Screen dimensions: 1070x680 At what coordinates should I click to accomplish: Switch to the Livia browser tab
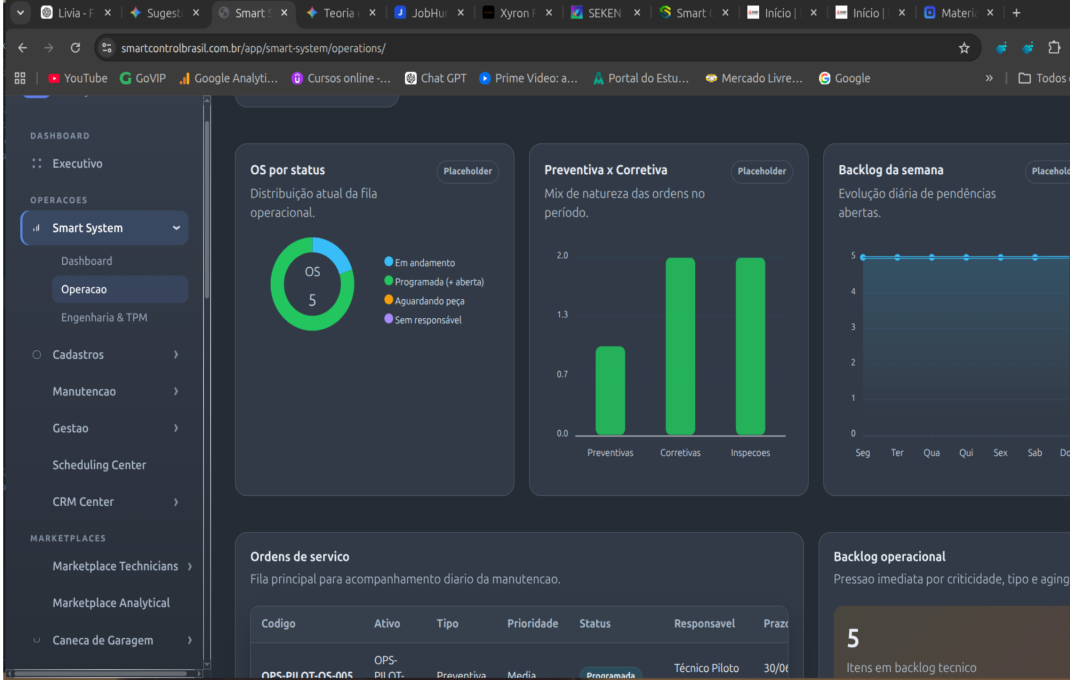(x=75, y=13)
